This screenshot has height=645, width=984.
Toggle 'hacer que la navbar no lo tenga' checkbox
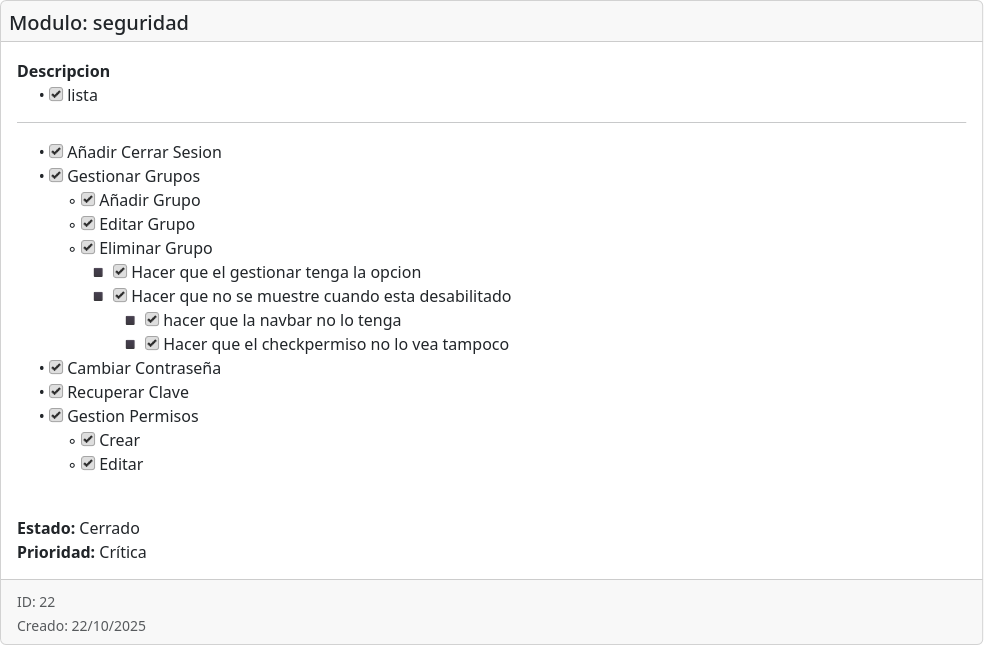click(152, 320)
